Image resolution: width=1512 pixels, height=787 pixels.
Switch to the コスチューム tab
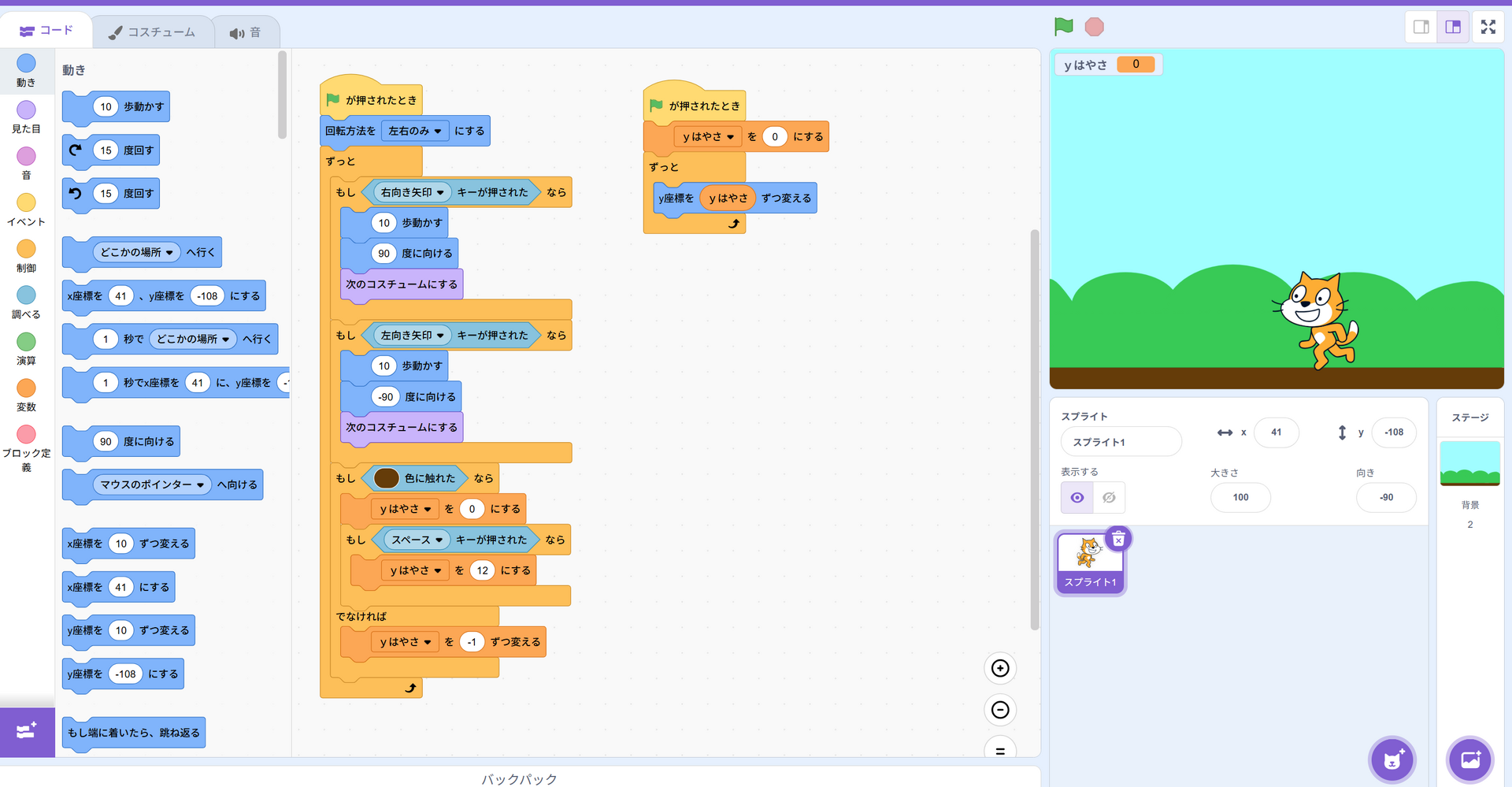(x=152, y=32)
